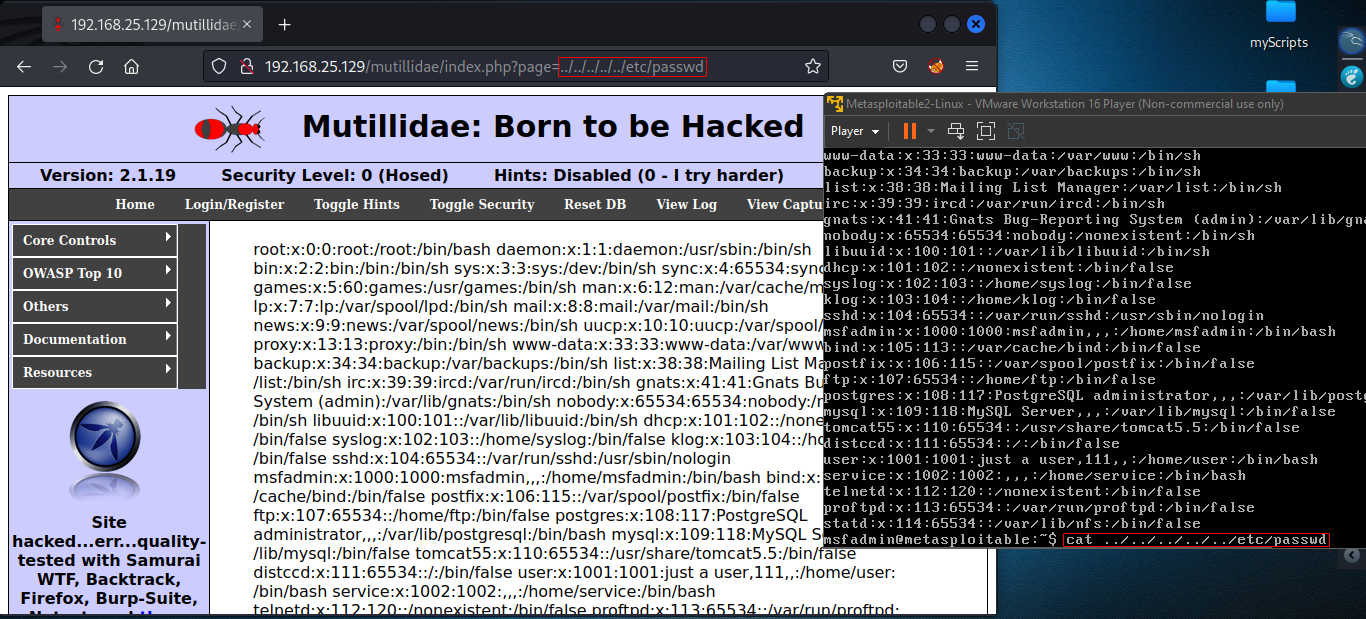Show connection info via crossed-out lock icon
The width and height of the screenshot is (1366, 619).
(x=245, y=67)
